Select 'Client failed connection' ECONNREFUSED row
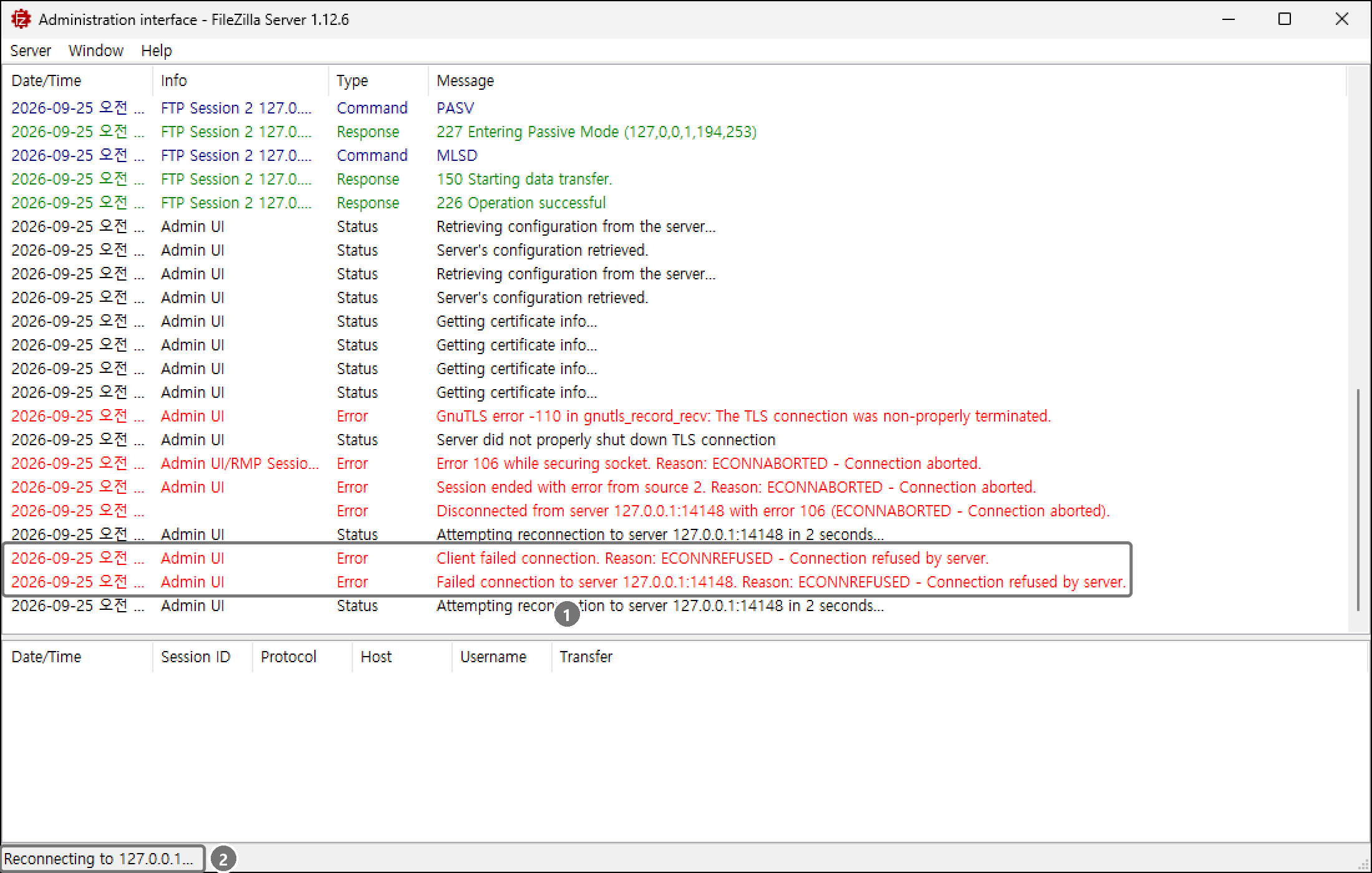 pyautogui.click(x=675, y=558)
